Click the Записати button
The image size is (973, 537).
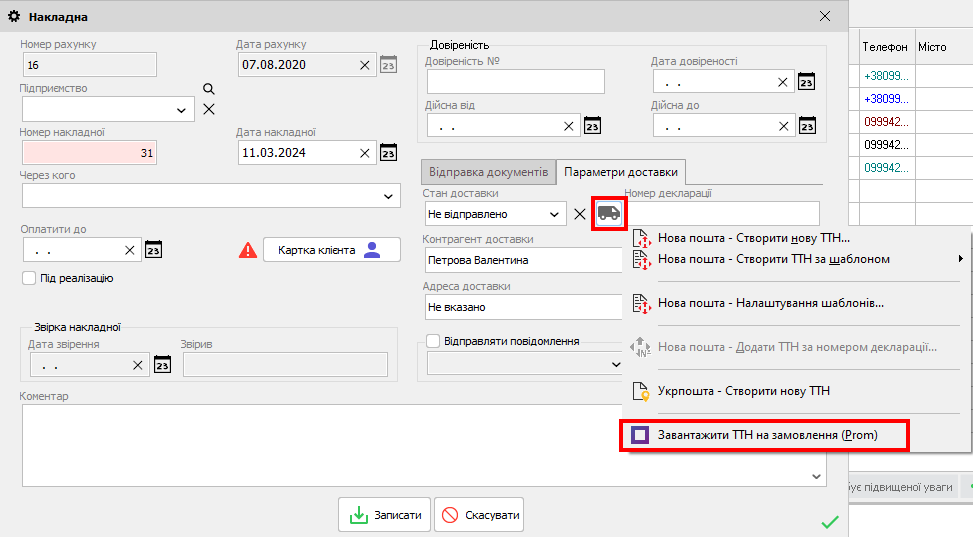[386, 516]
